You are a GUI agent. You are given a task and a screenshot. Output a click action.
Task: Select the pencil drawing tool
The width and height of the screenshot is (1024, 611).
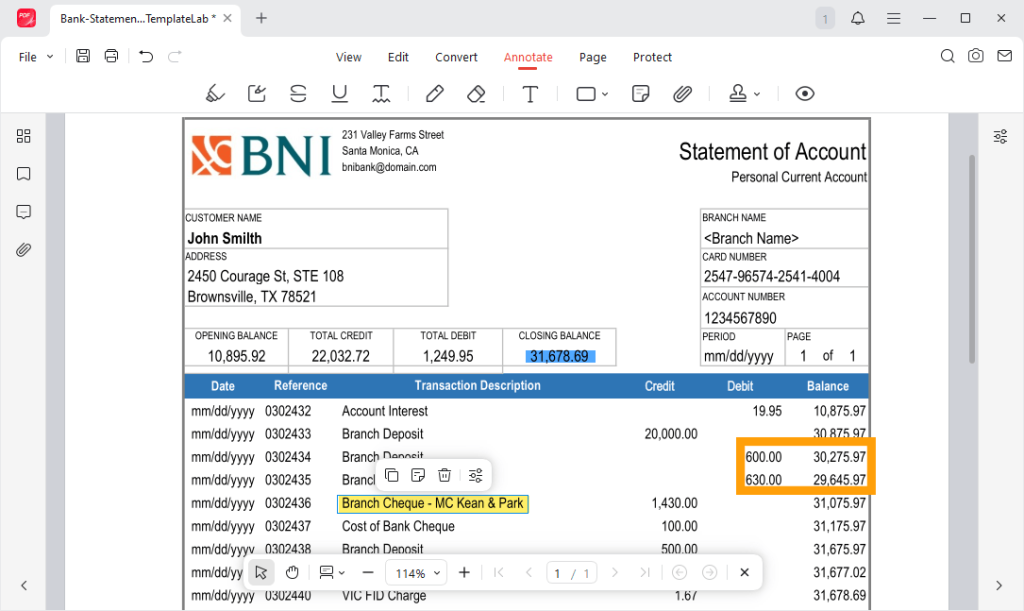tap(435, 94)
